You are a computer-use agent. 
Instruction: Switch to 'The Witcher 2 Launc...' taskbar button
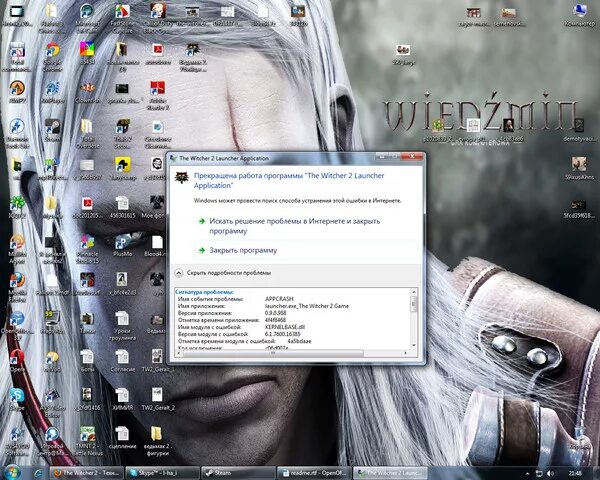(x=390, y=473)
